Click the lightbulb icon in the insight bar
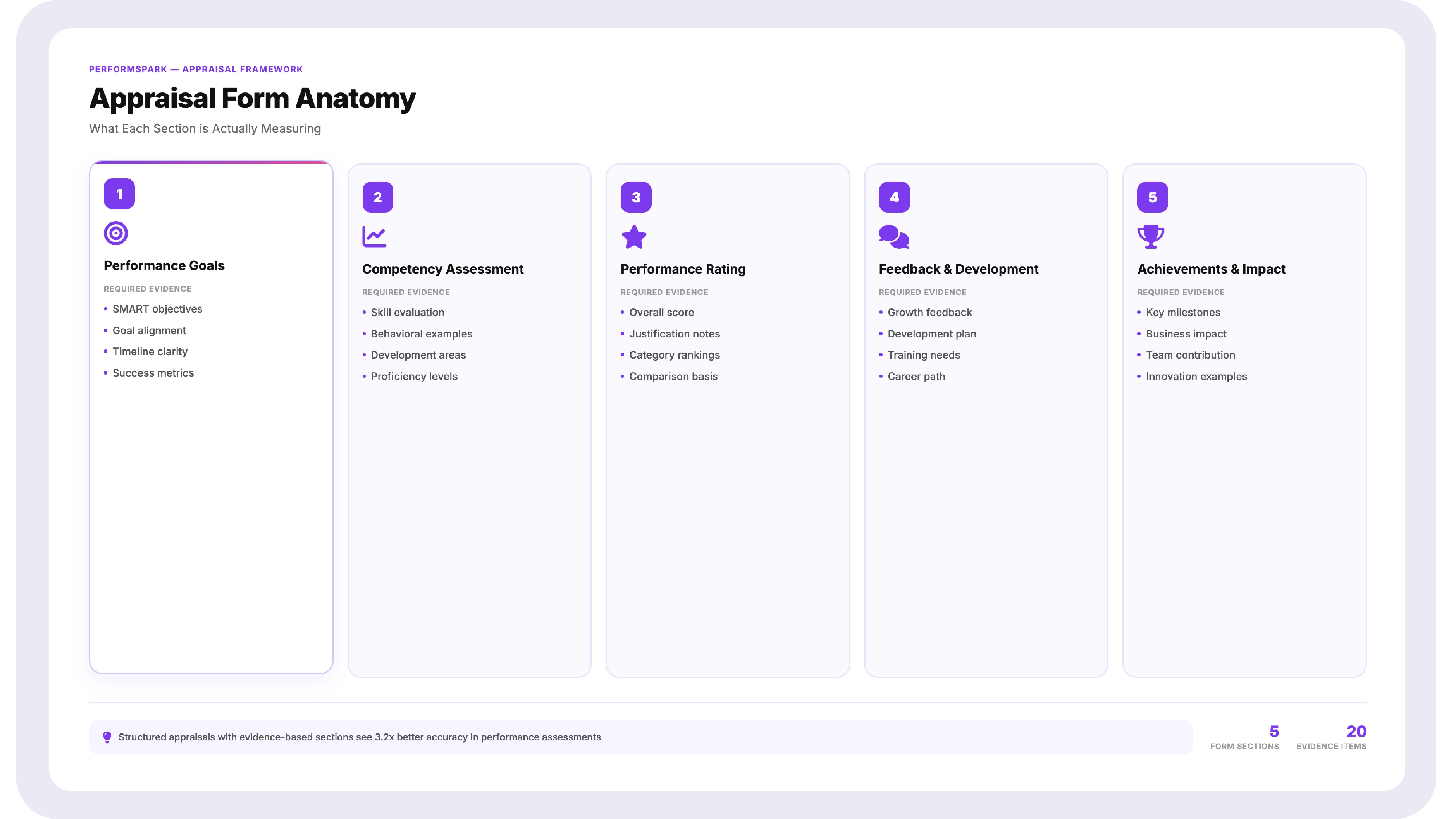Screen dimensions: 1456x819 107,737
